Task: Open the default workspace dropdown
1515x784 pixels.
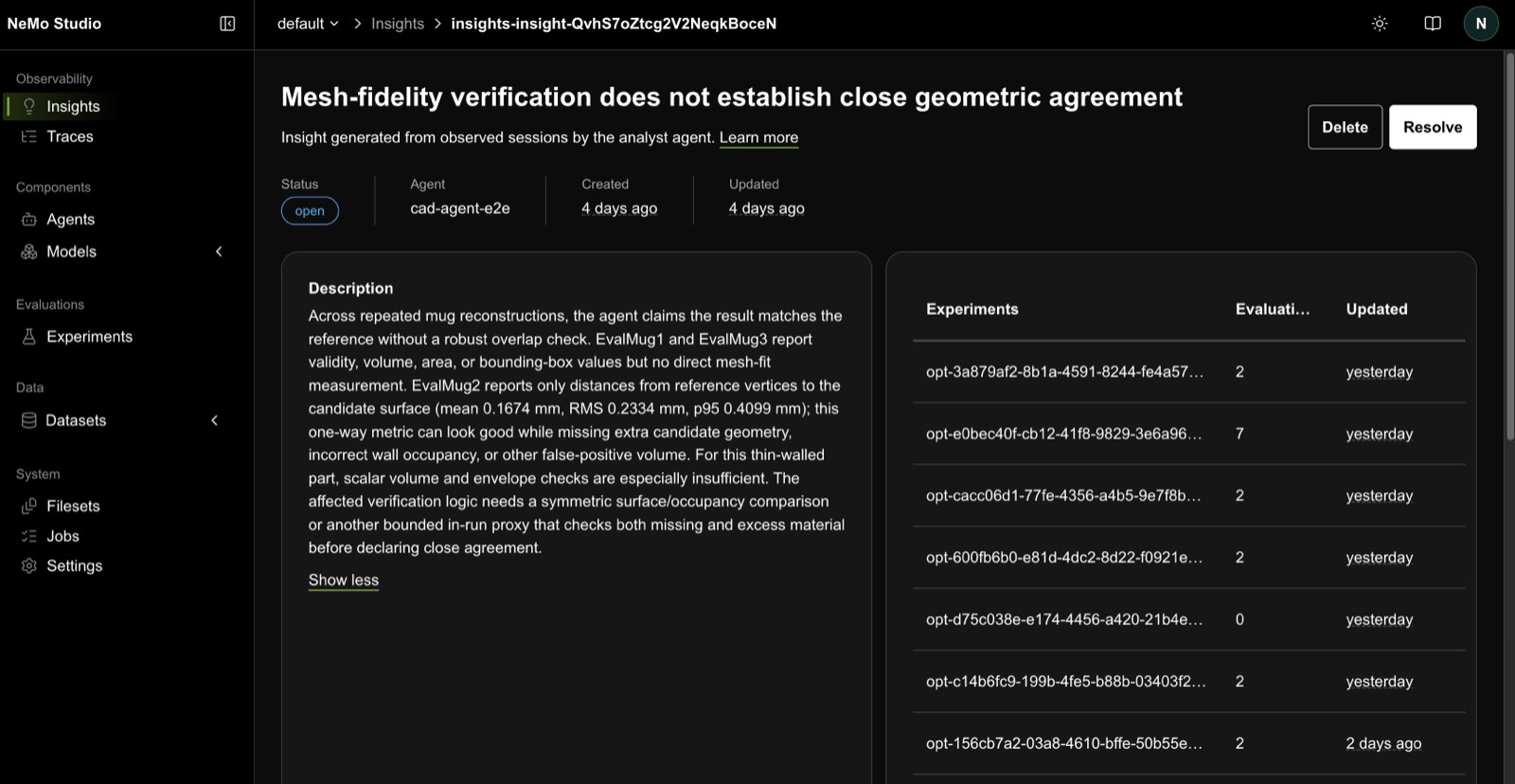Action: tap(308, 24)
